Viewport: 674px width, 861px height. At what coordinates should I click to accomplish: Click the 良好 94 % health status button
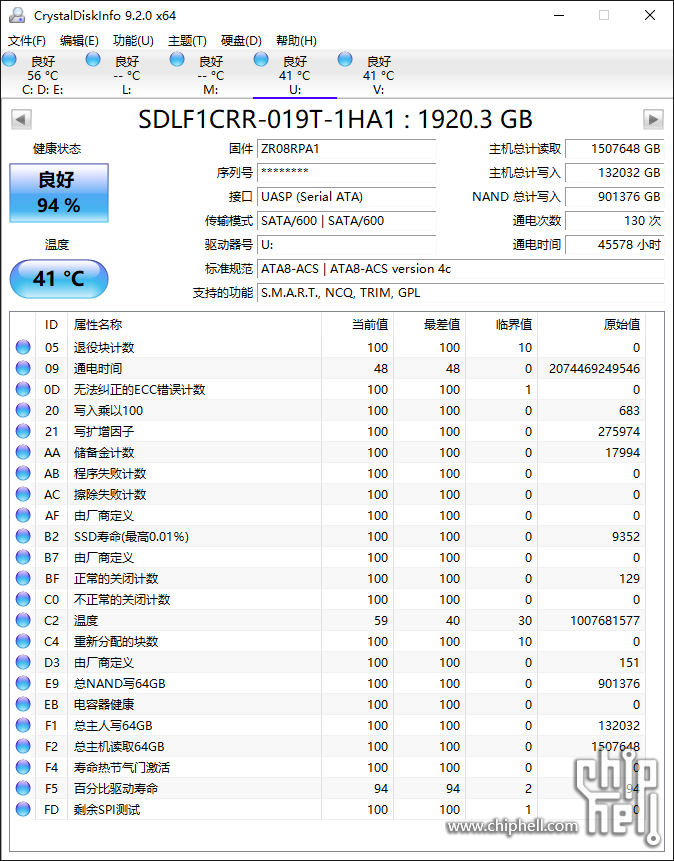pos(59,193)
